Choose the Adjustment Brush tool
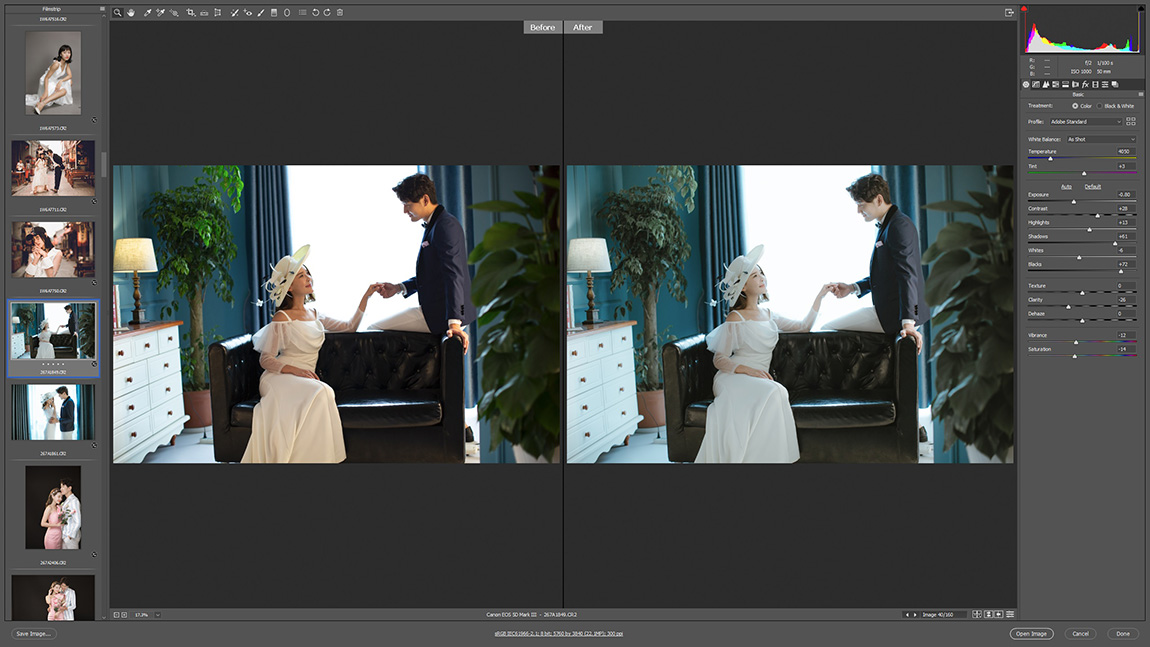The height and width of the screenshot is (647, 1150). [261, 12]
